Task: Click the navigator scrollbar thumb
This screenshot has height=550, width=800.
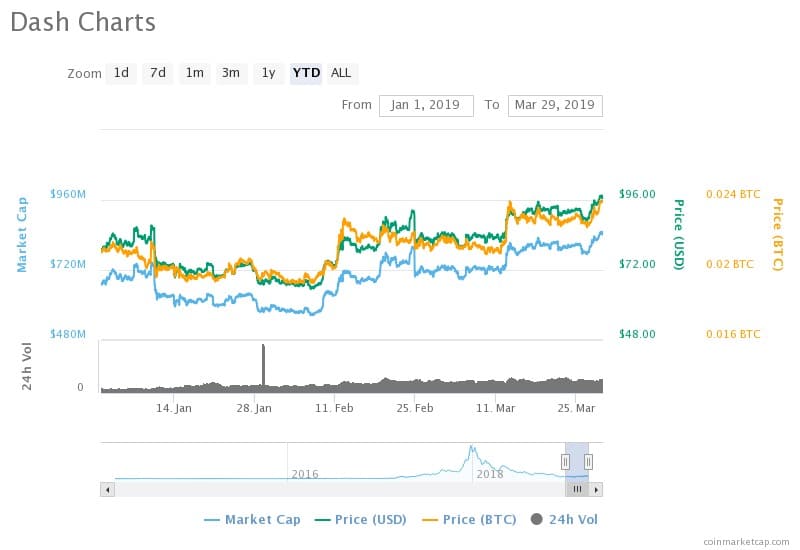Action: tap(577, 490)
